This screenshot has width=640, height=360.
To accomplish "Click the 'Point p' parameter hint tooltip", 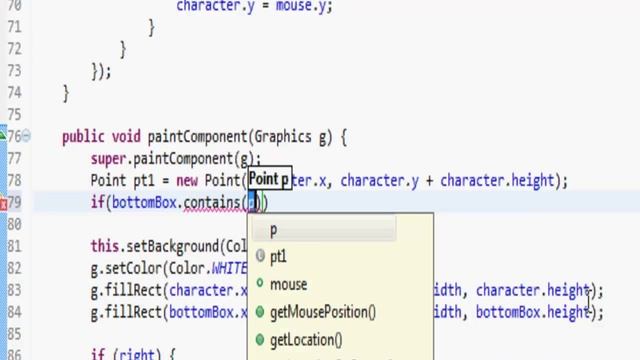I will [x=269, y=178].
